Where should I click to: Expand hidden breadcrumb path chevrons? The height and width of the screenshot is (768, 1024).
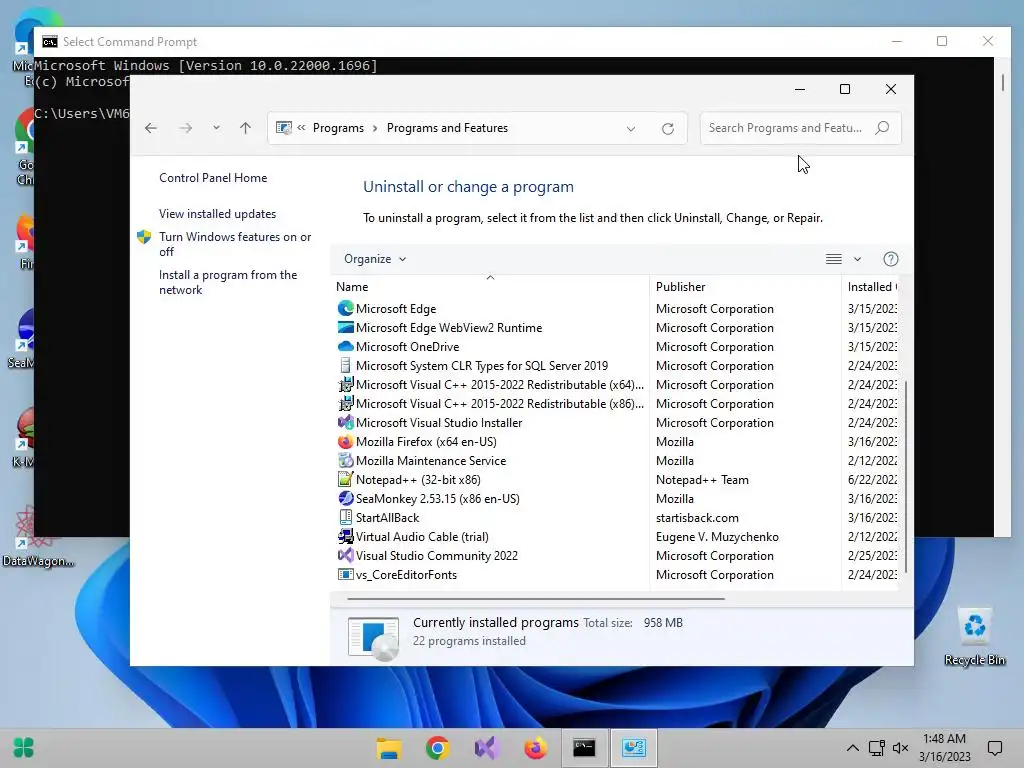pyautogui.click(x=301, y=128)
